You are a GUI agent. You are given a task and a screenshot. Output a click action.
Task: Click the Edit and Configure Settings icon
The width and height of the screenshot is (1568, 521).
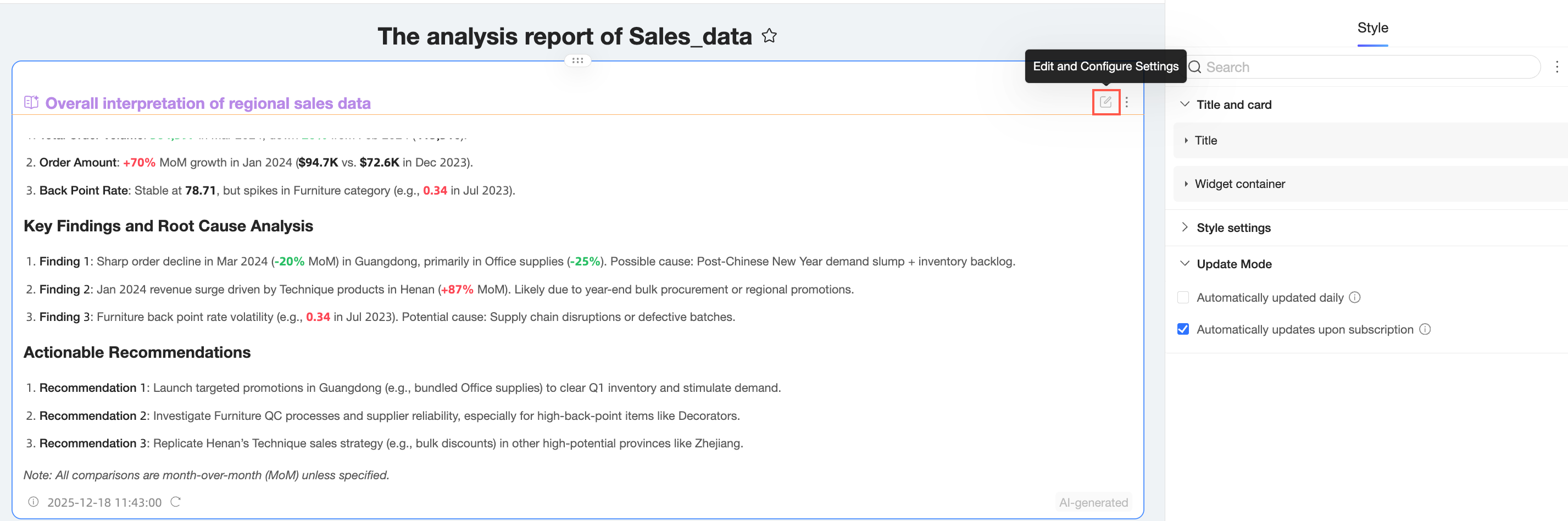(x=1105, y=102)
